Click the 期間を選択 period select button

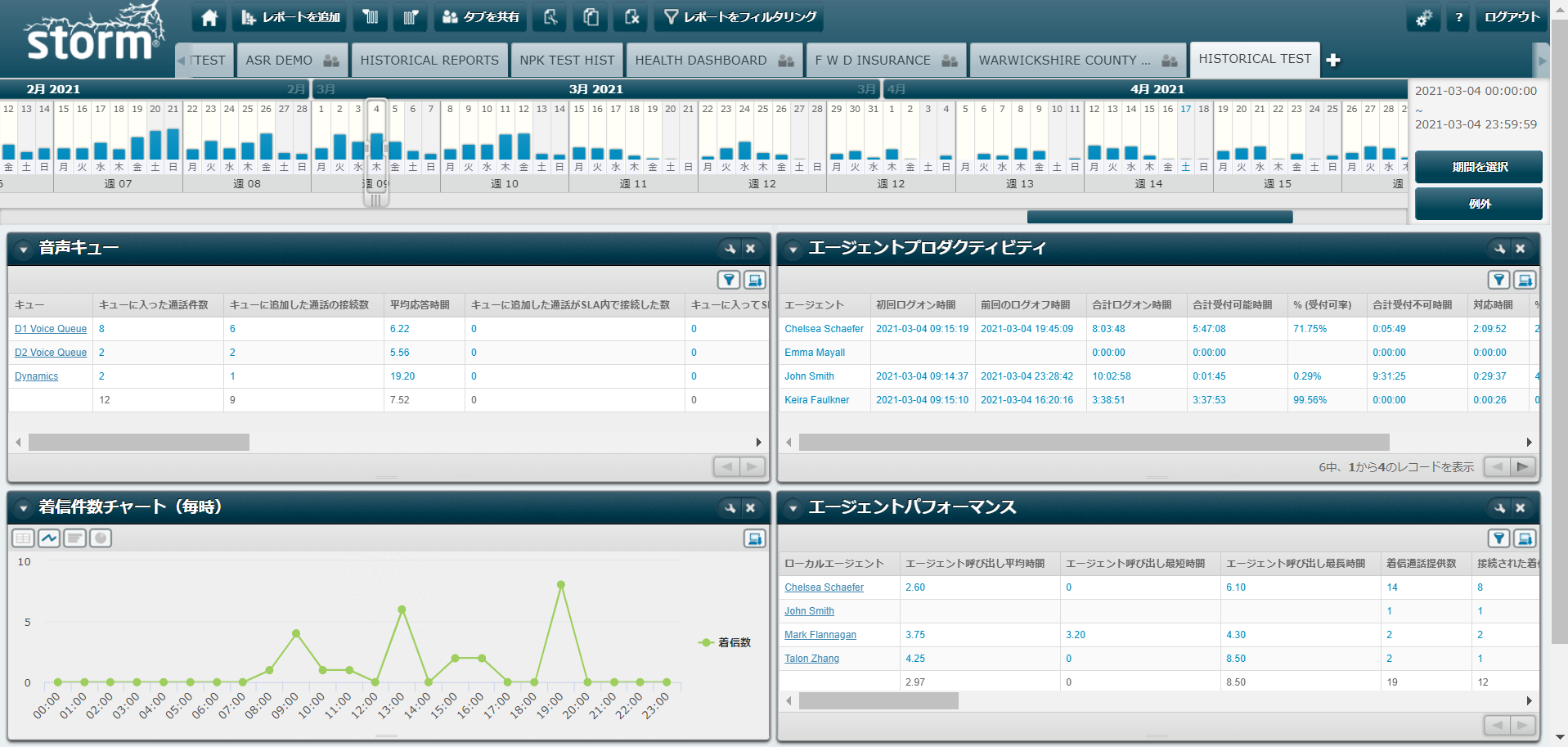point(1479,167)
